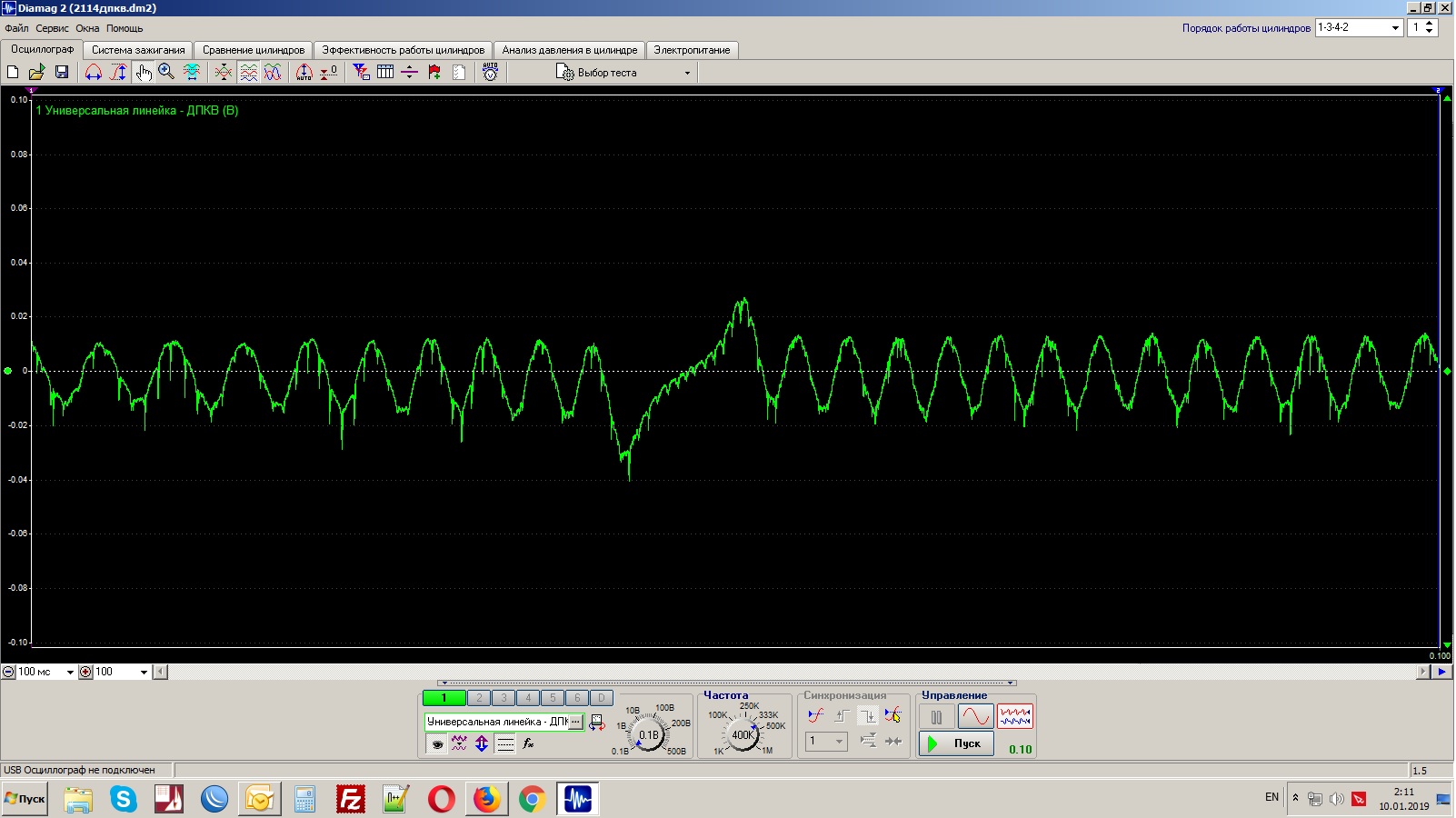Screen dimensions: 1456x818
Task: Switch to Анализ давления в цилиндре tab
Action: (x=570, y=50)
